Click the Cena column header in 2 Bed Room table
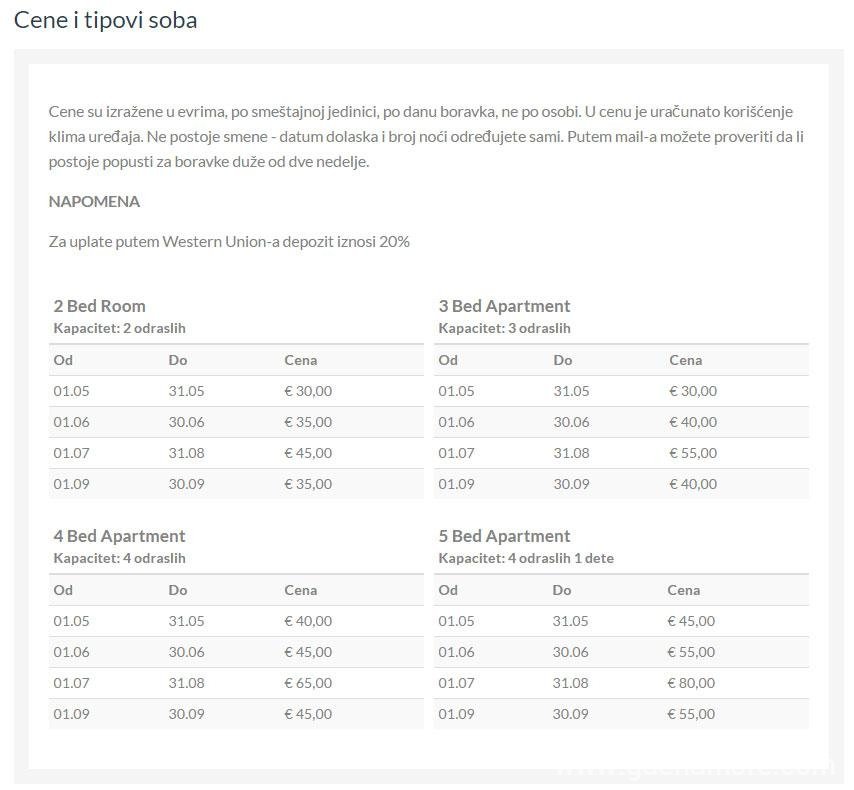Viewport: 854px width, 790px height. (300, 360)
